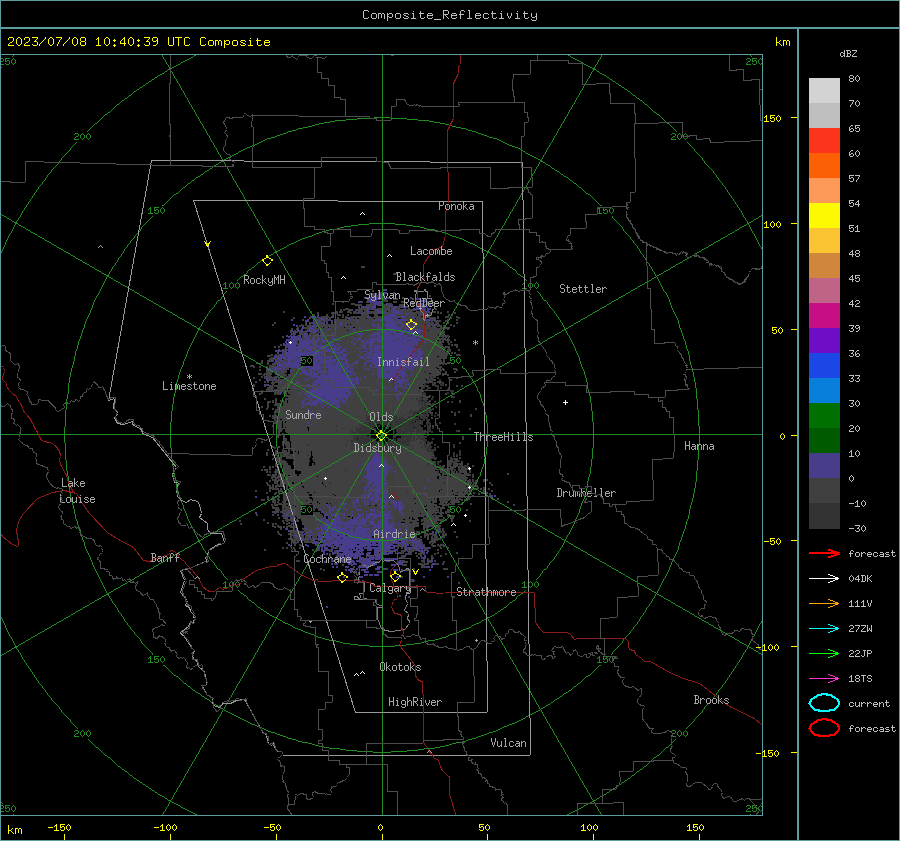Click the Limestone label
The height and width of the screenshot is (841, 900).
pos(189,386)
